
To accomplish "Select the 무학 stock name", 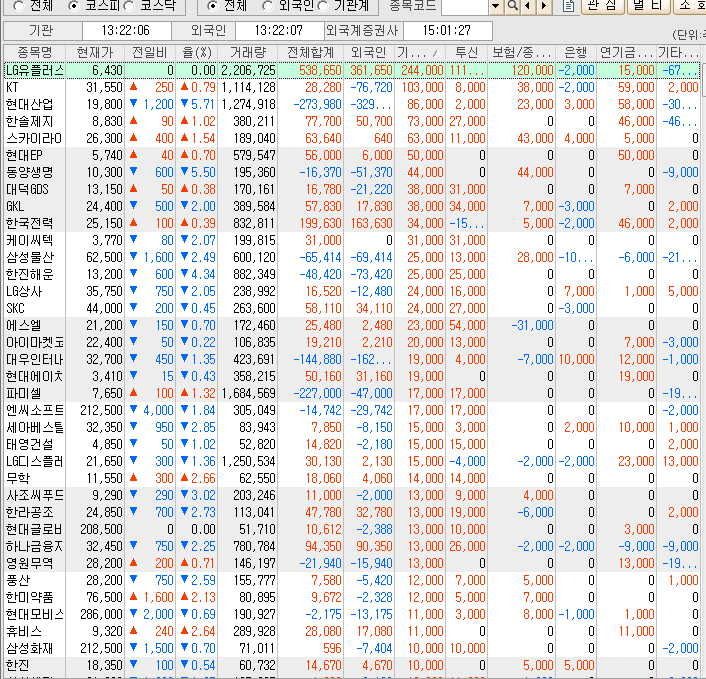I will point(18,479).
